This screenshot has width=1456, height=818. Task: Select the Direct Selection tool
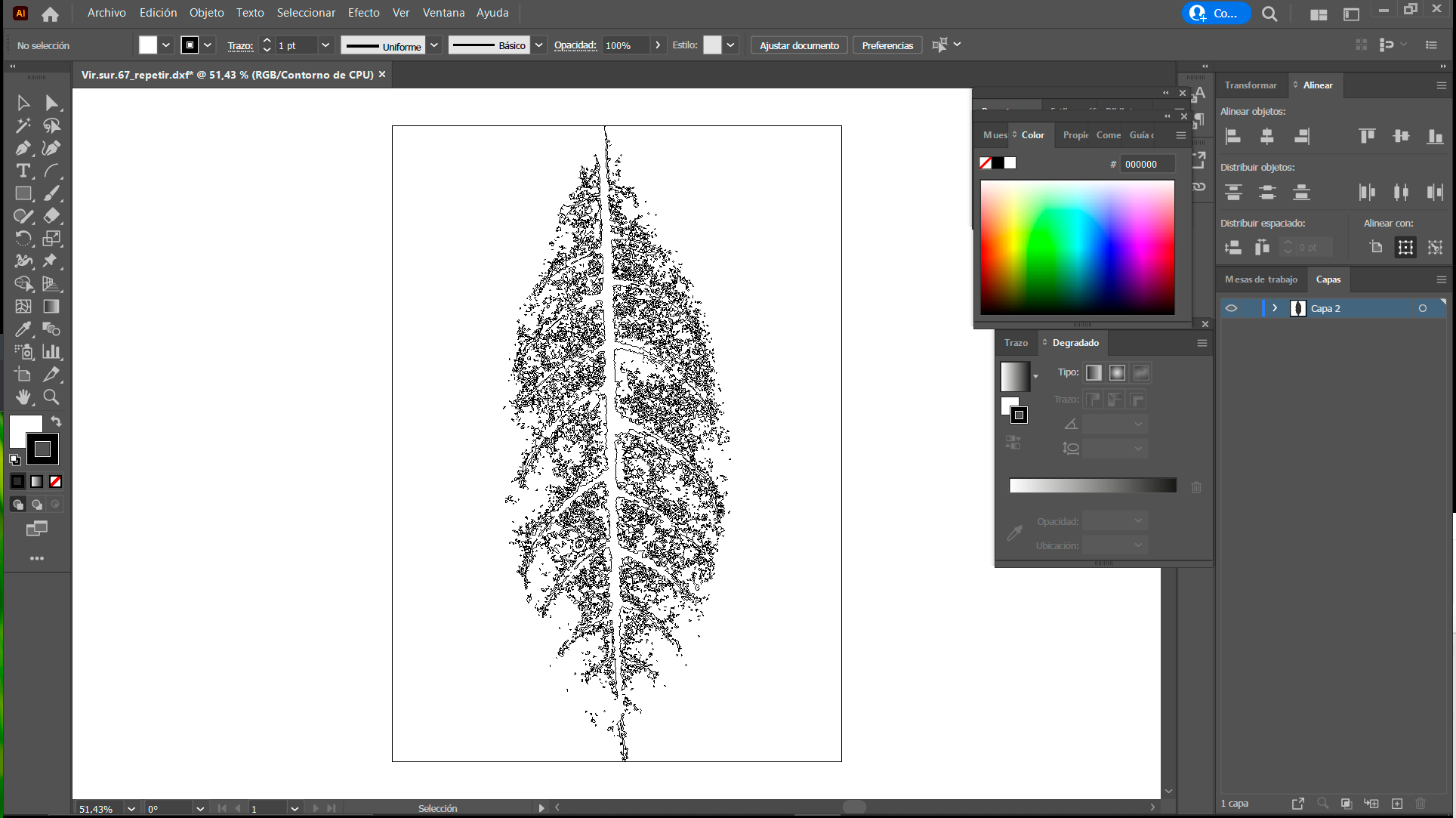(x=51, y=103)
